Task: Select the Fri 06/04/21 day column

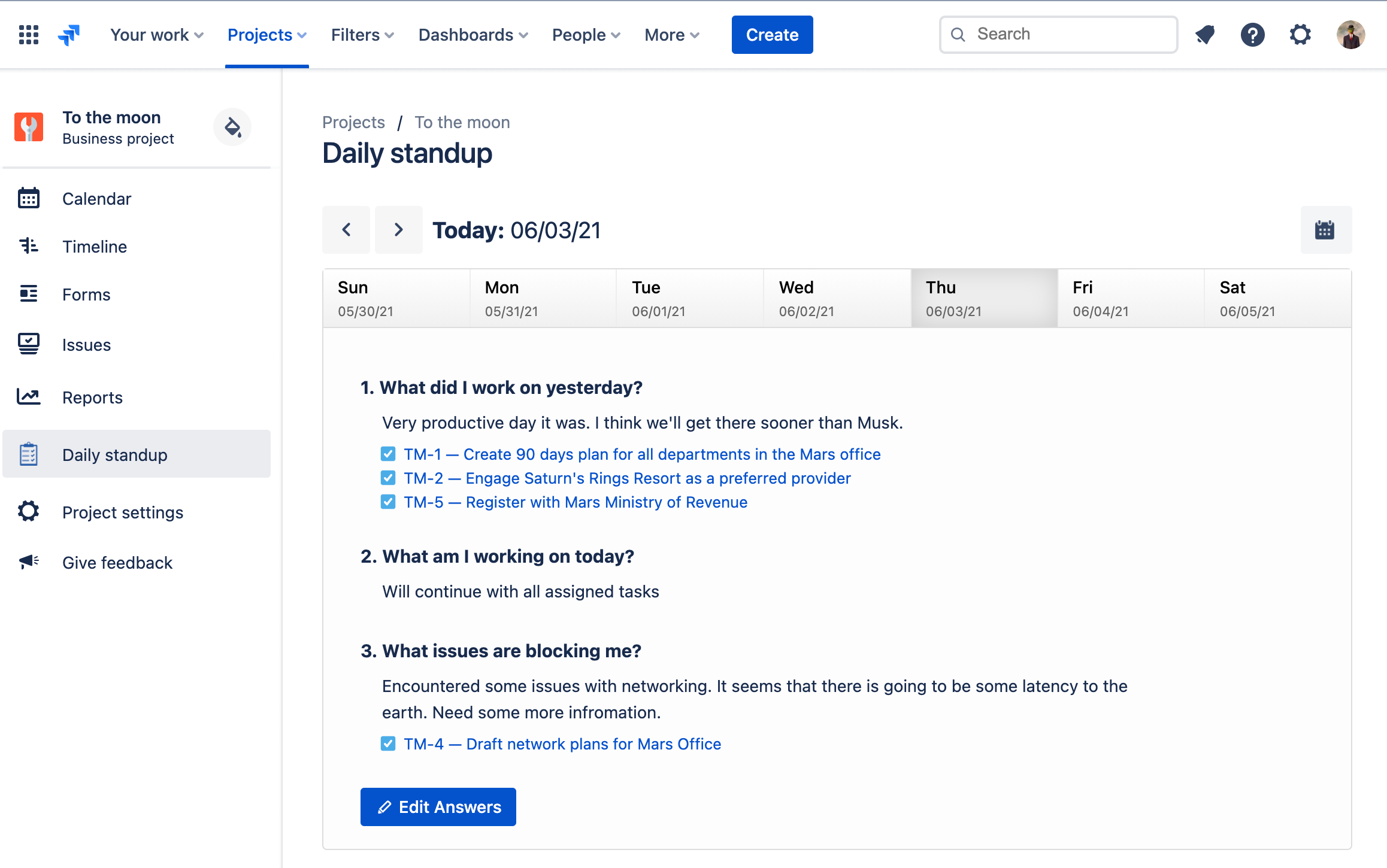Action: pyautogui.click(x=1131, y=298)
